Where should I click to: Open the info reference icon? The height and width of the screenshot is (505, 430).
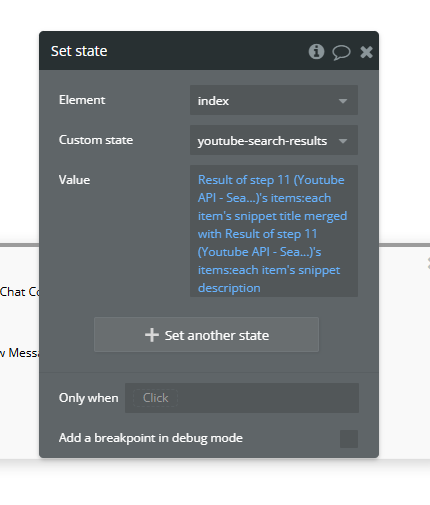316,52
